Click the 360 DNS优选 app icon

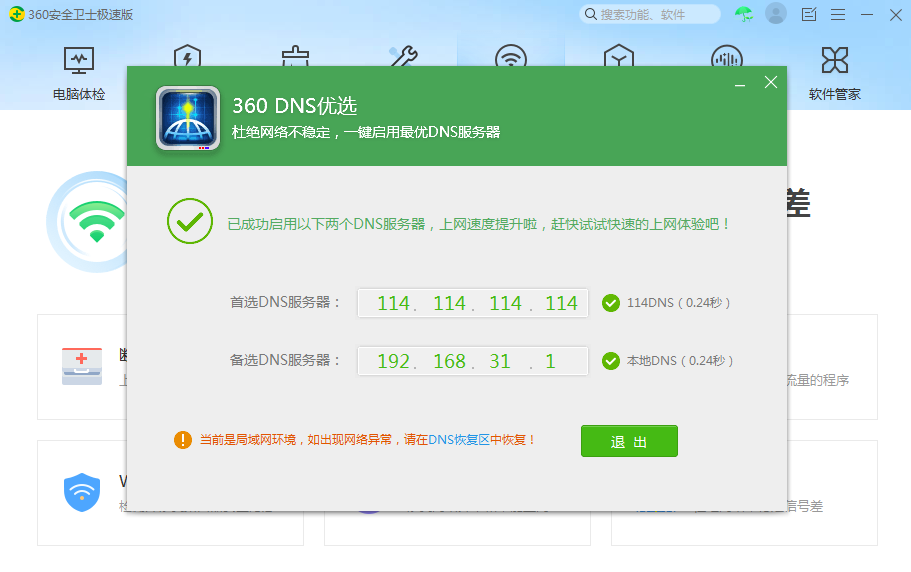188,118
